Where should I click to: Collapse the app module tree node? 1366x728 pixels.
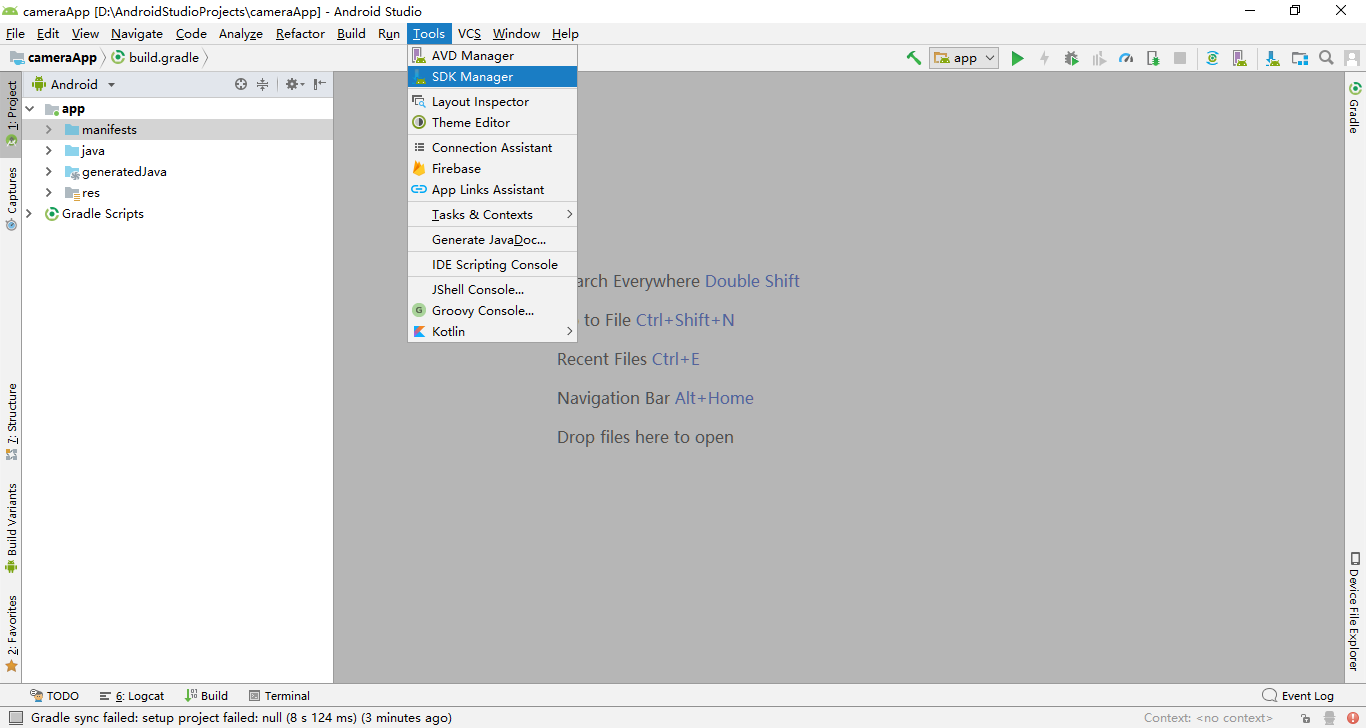[x=29, y=109]
